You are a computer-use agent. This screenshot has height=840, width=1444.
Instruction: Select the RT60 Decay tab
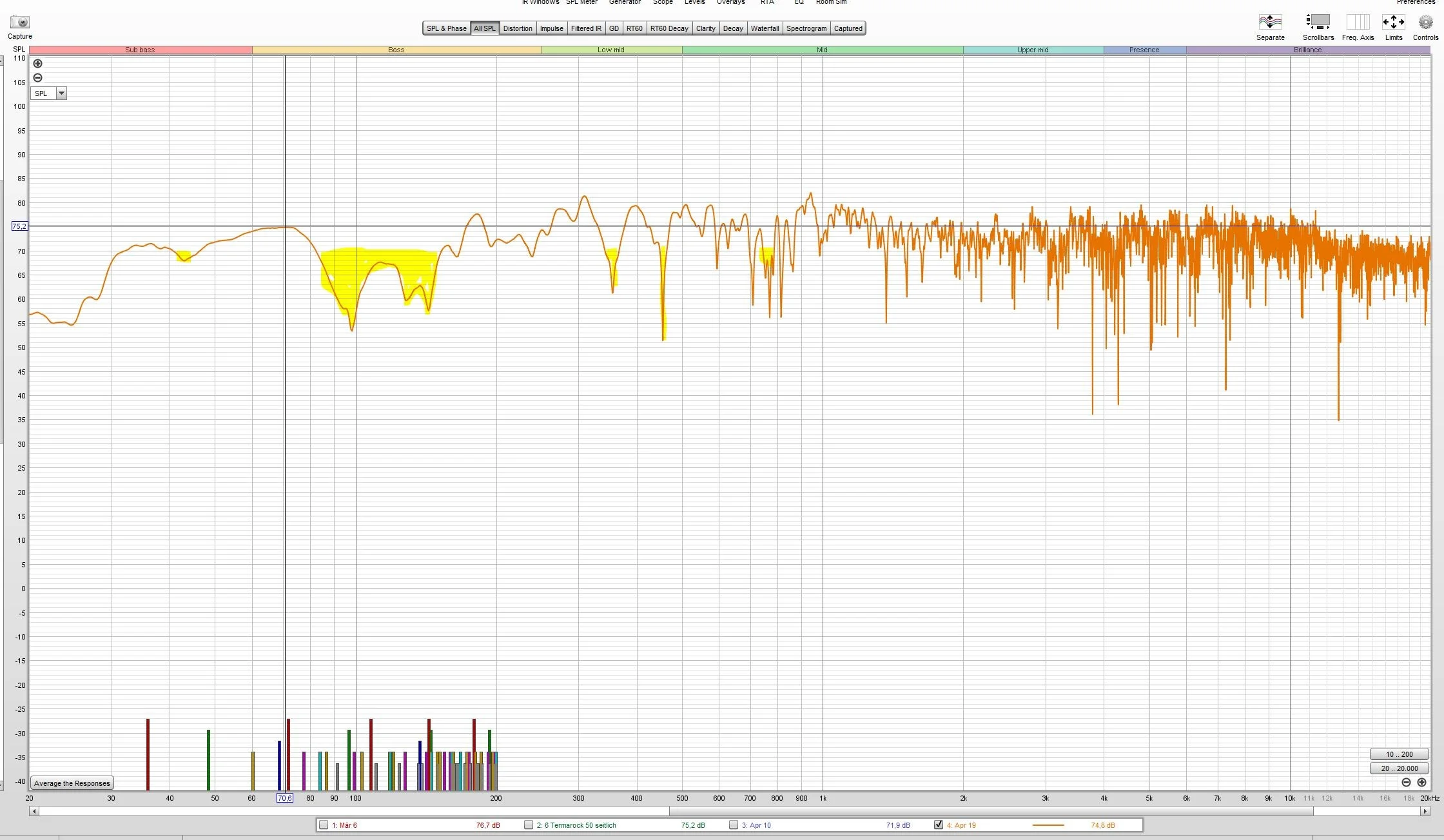[x=669, y=28]
